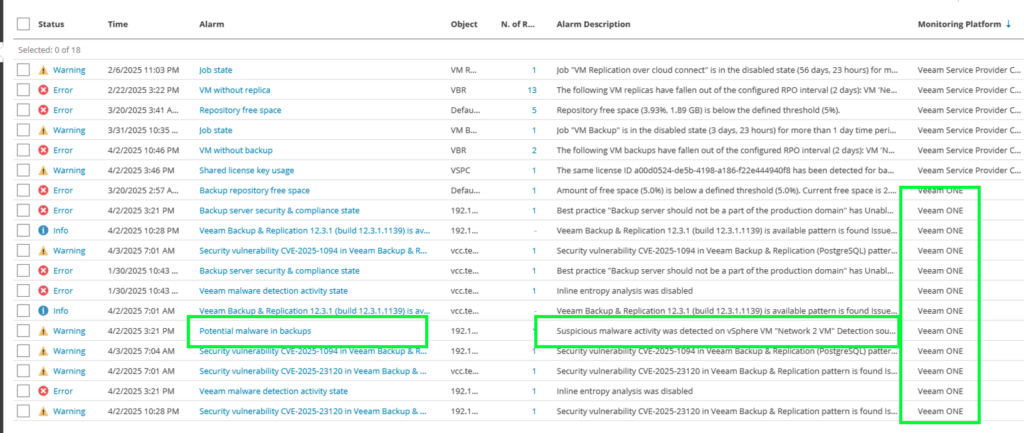Image resolution: width=1024 pixels, height=433 pixels.
Task: Click the error icon for VM without replica
Action: click(x=43, y=90)
